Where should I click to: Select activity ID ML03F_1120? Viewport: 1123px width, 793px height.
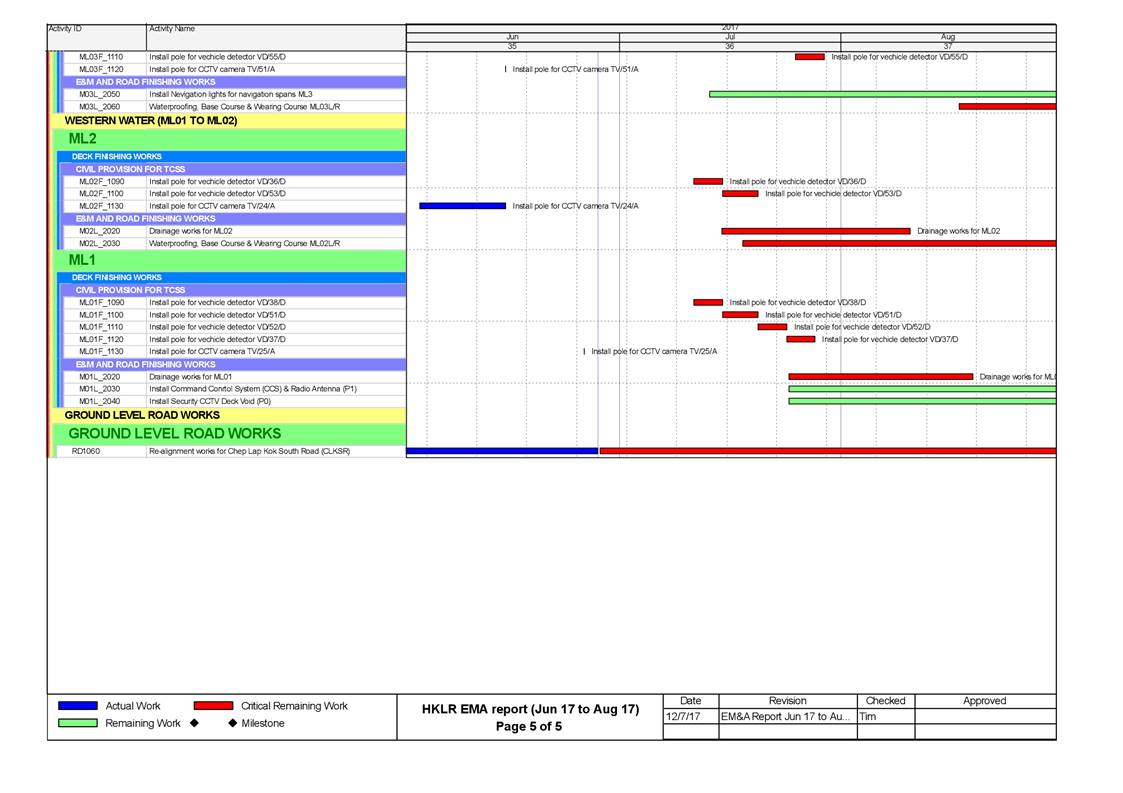coord(101,69)
